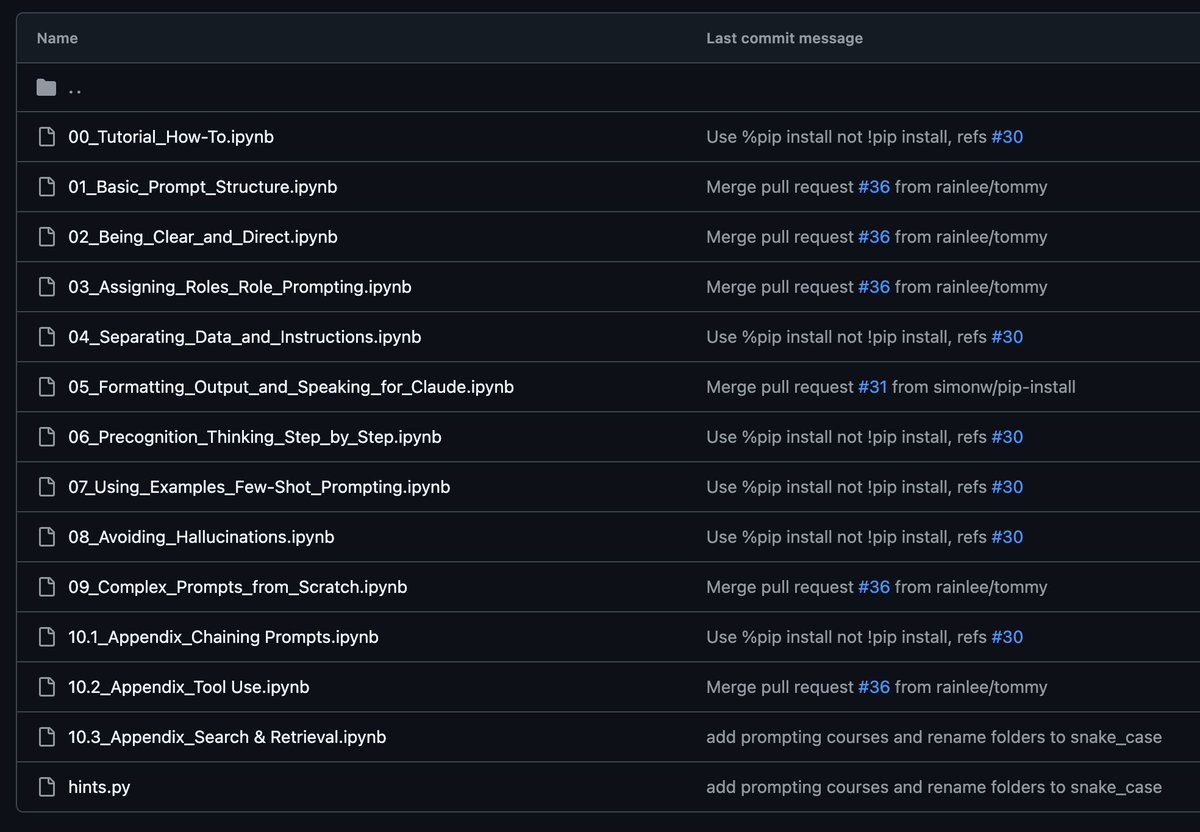Open 03_Assigning_Roles_Role_Prompting.ipynb notebook
This screenshot has width=1200, height=832.
pos(239,287)
